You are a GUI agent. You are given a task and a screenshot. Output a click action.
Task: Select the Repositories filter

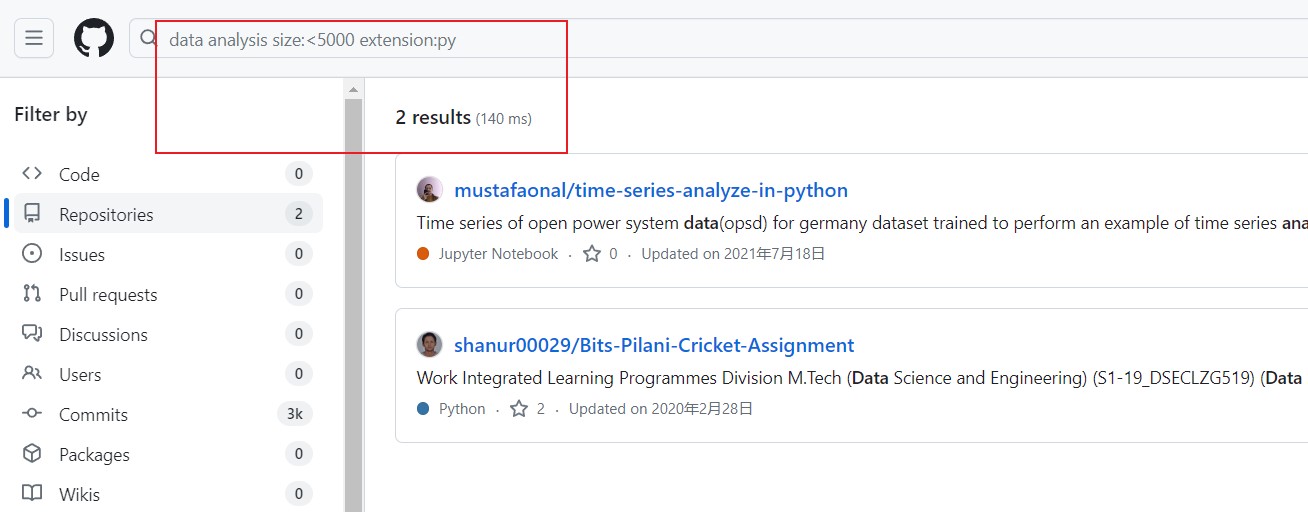[x=164, y=214]
